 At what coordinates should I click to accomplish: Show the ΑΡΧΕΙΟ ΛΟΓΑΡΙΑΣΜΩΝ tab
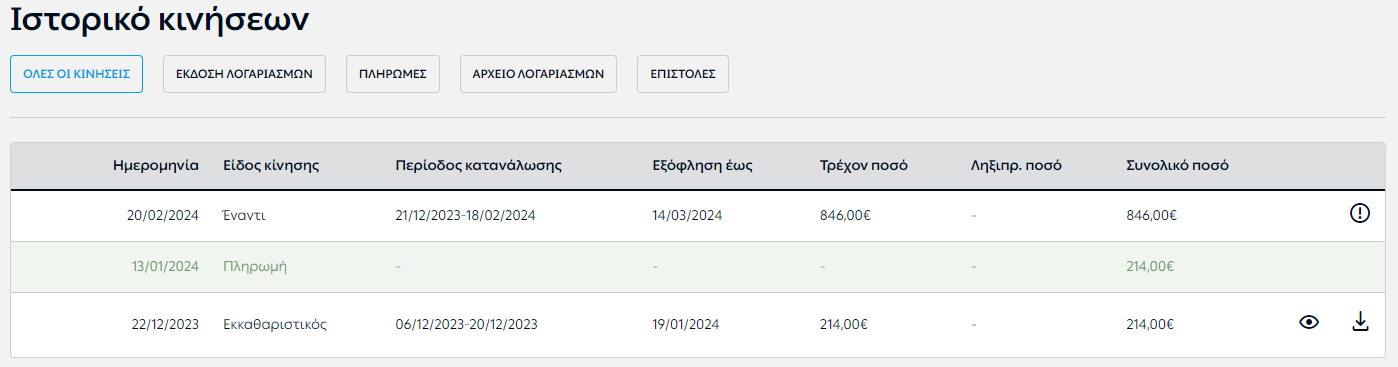click(x=538, y=74)
